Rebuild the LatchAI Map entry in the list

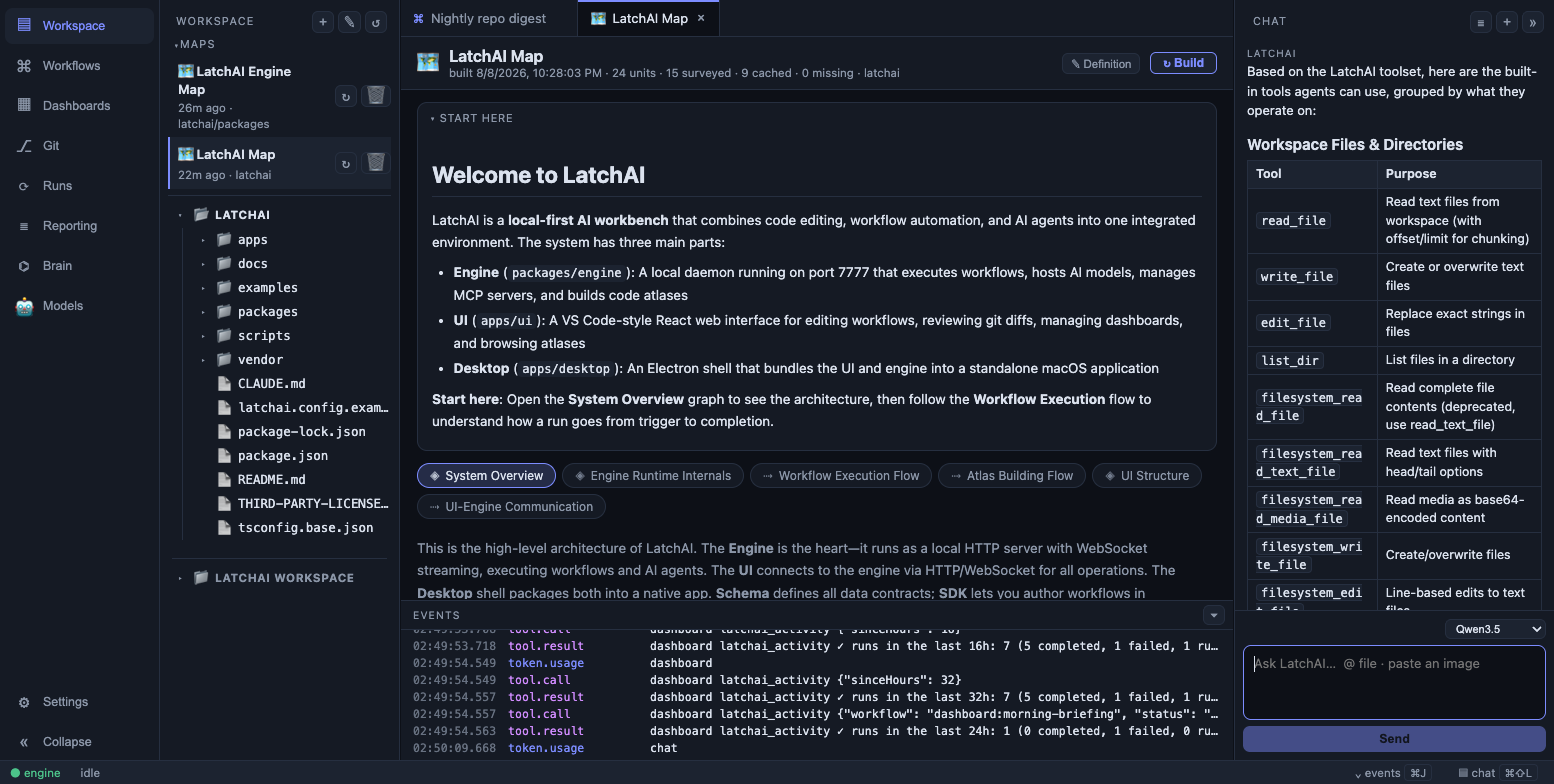tap(346, 163)
